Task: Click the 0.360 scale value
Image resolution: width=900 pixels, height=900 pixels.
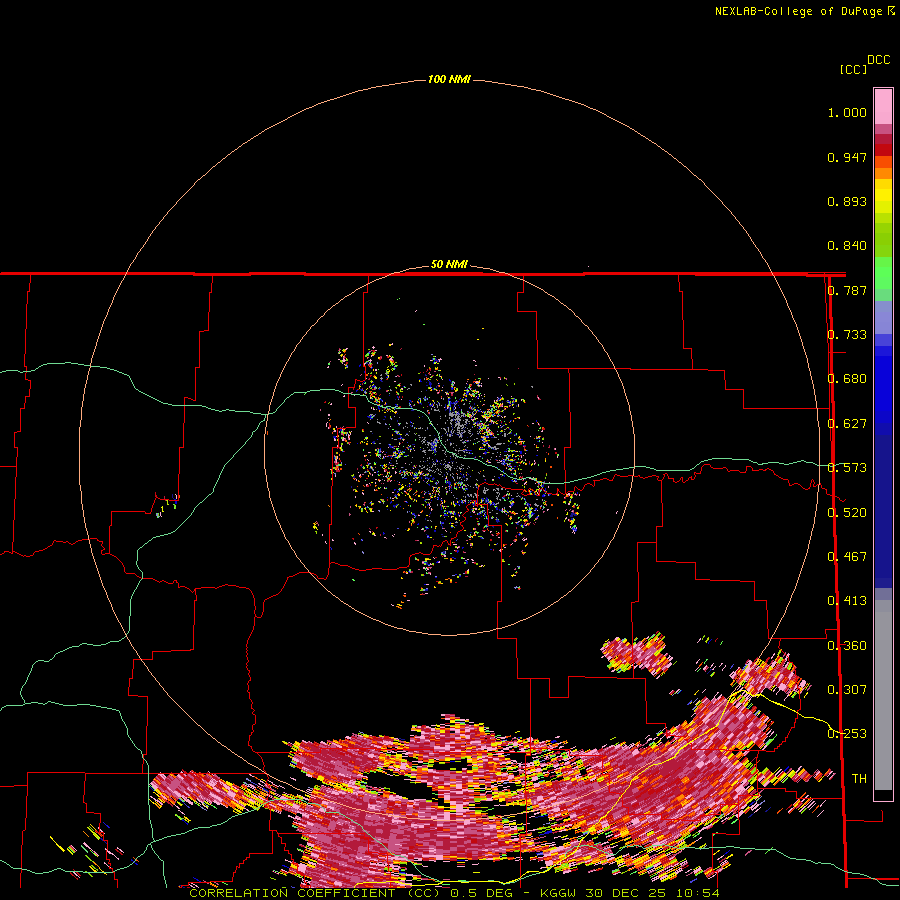Action: click(x=847, y=646)
